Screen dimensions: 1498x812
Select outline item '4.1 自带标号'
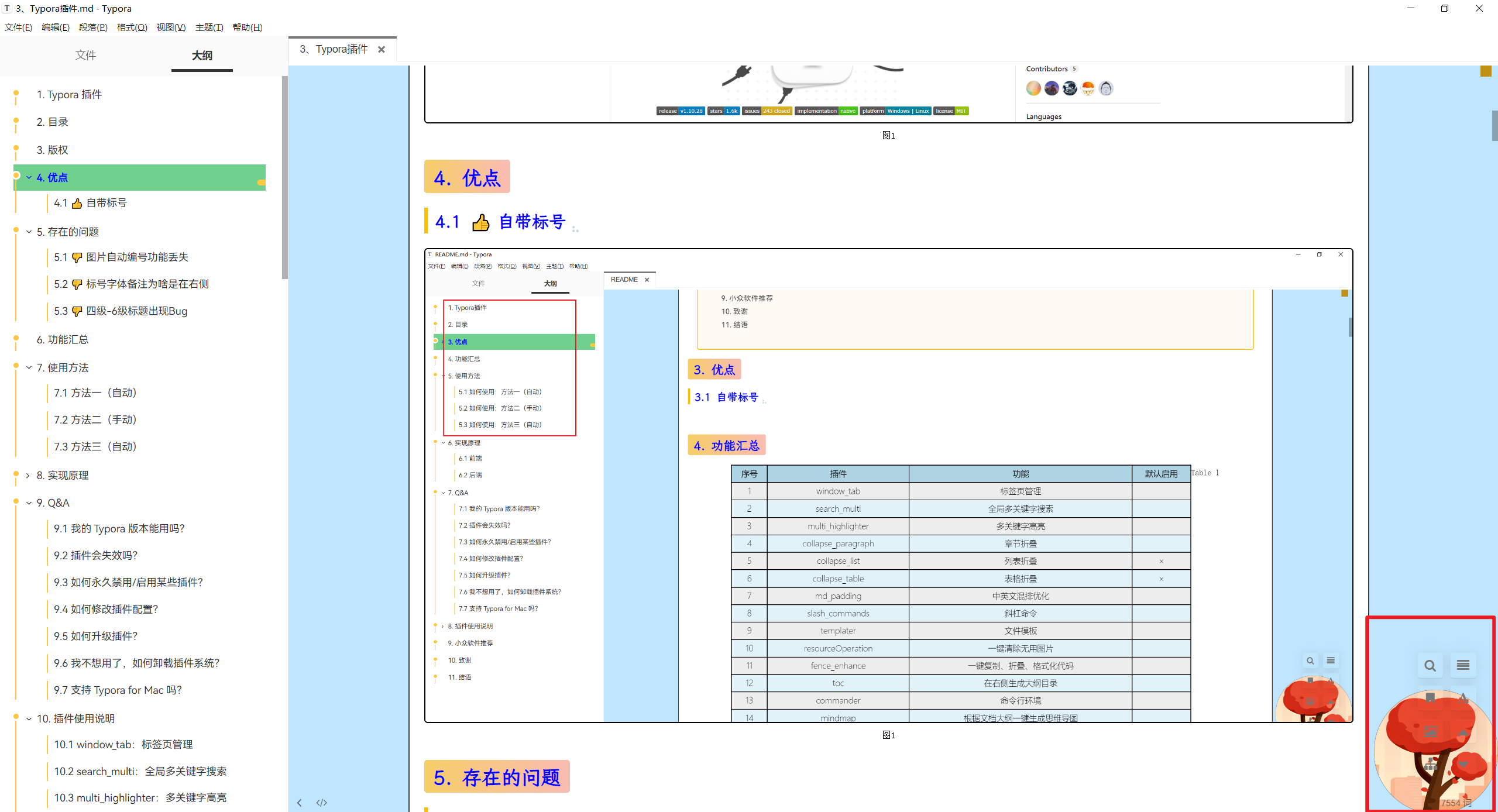[90, 203]
